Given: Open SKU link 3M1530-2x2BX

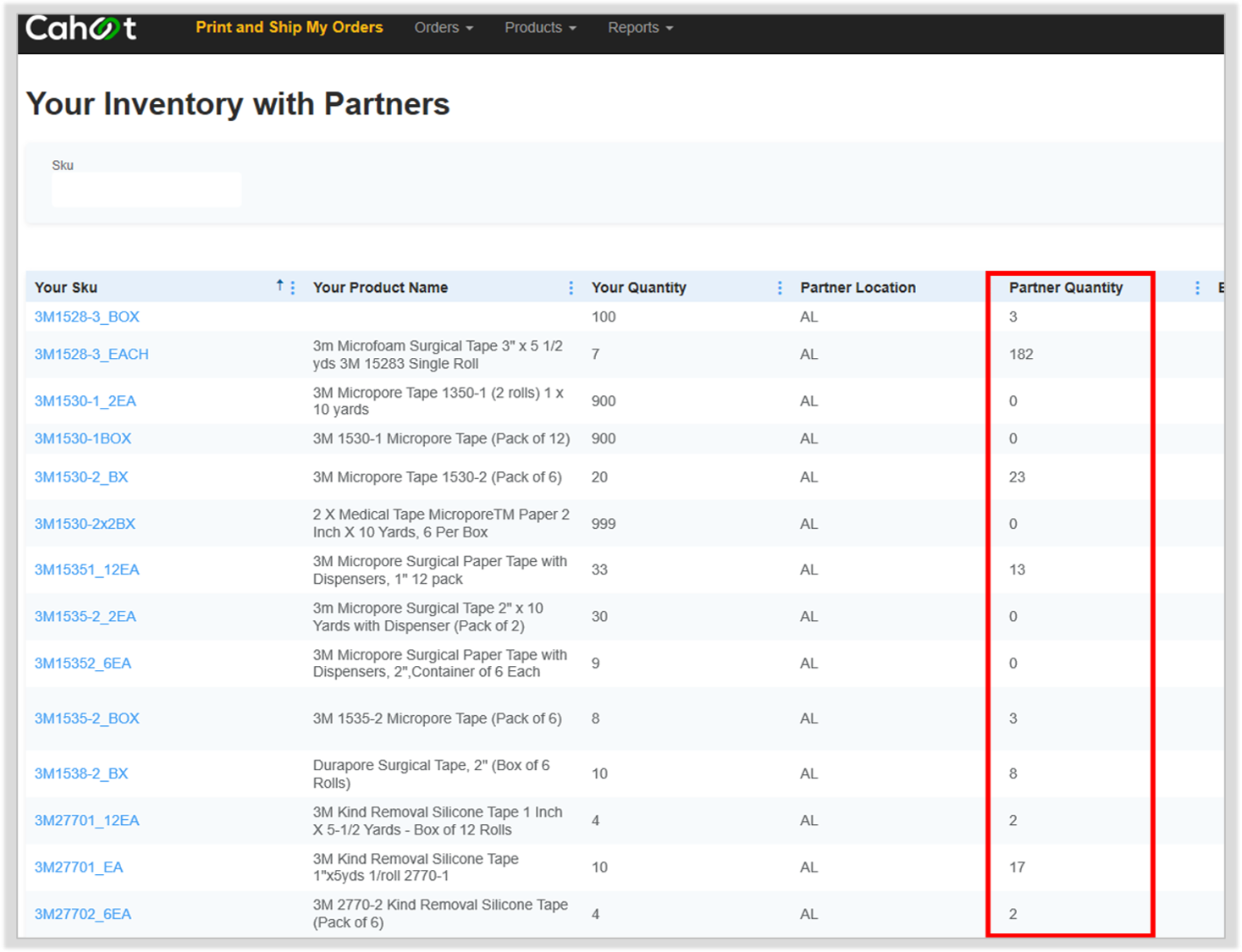Looking at the screenshot, I should pos(85,524).
